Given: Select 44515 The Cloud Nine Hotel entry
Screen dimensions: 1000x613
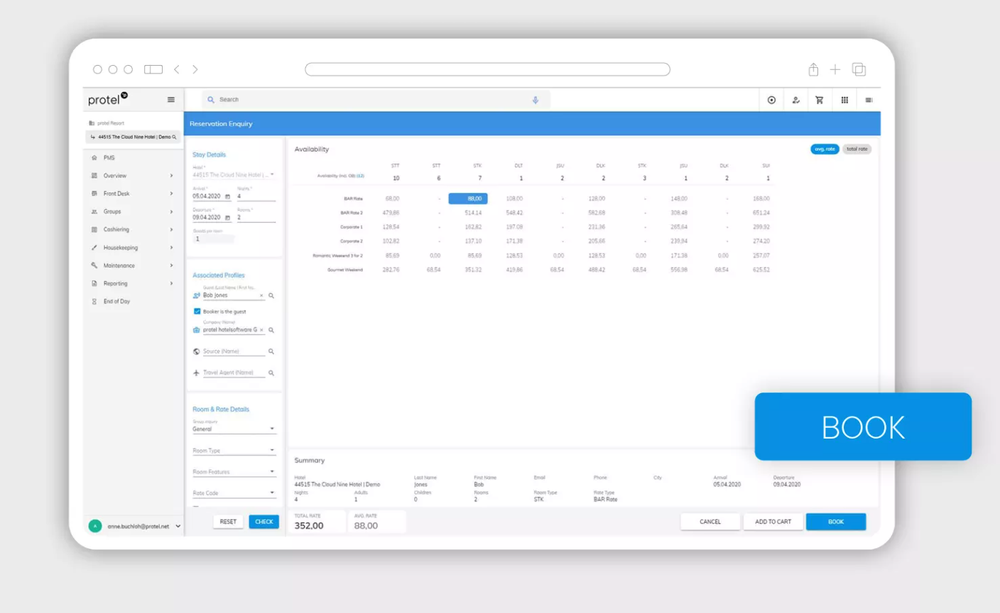Looking at the screenshot, I should point(134,137).
